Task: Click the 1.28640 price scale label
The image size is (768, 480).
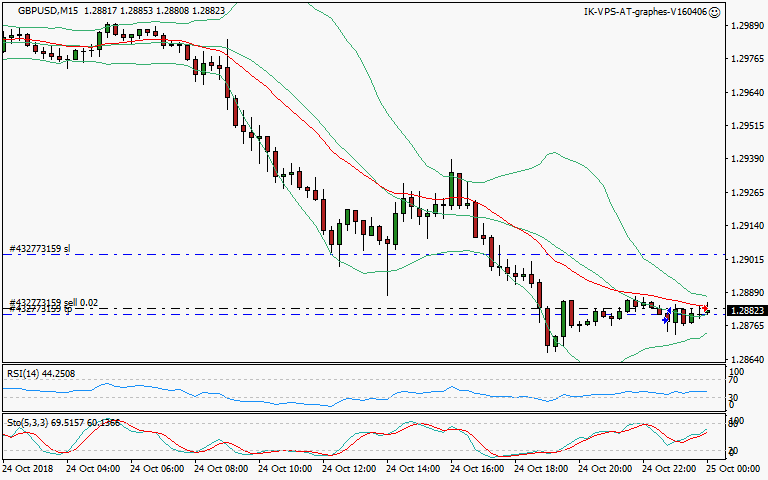Action: [x=747, y=359]
